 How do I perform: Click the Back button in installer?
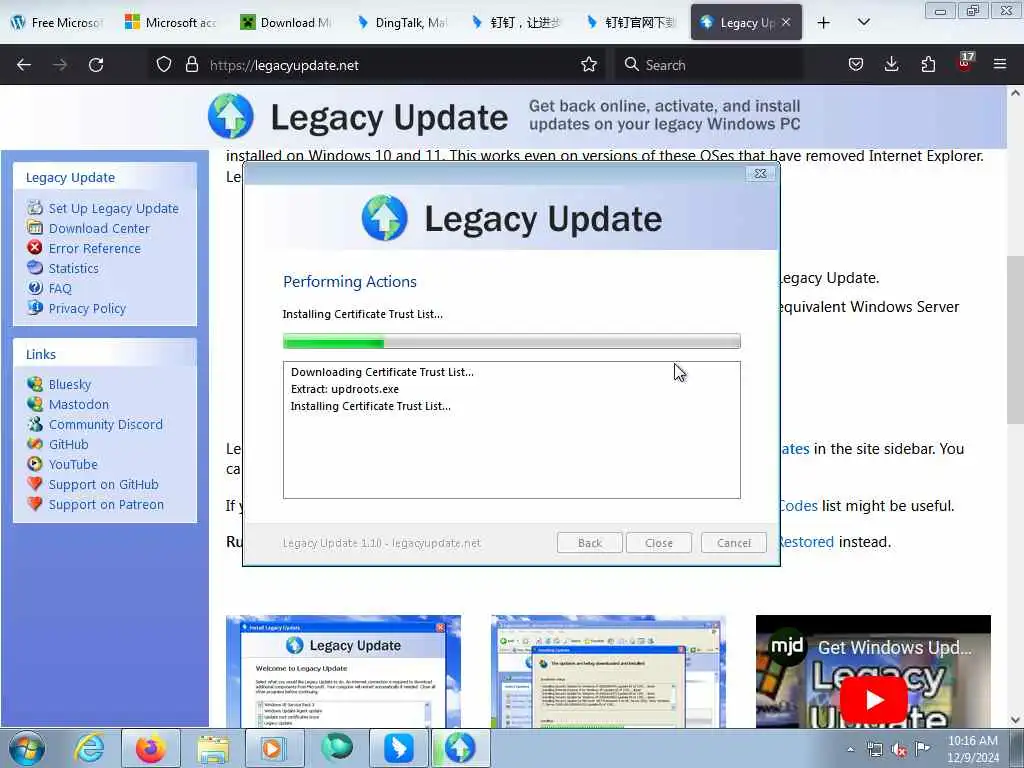590,543
